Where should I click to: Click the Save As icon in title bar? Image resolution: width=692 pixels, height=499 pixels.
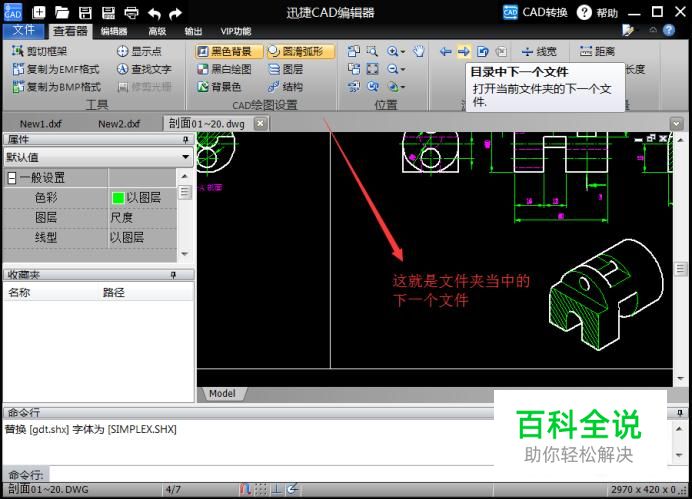[108, 12]
